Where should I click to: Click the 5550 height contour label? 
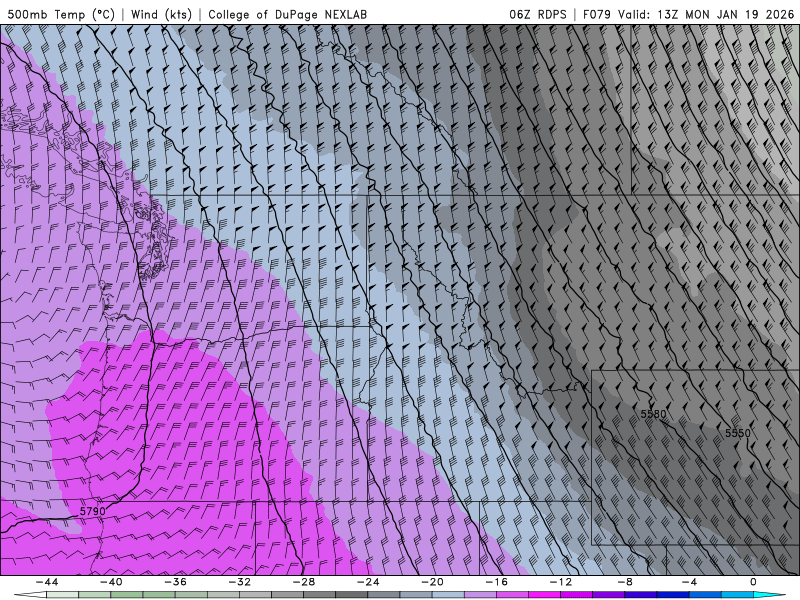[x=738, y=433]
